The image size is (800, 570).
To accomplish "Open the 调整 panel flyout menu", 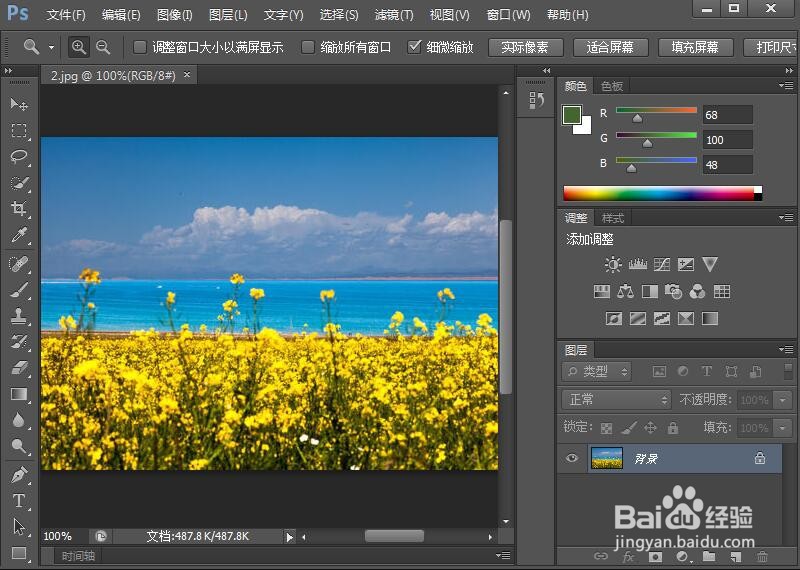I will [786, 218].
